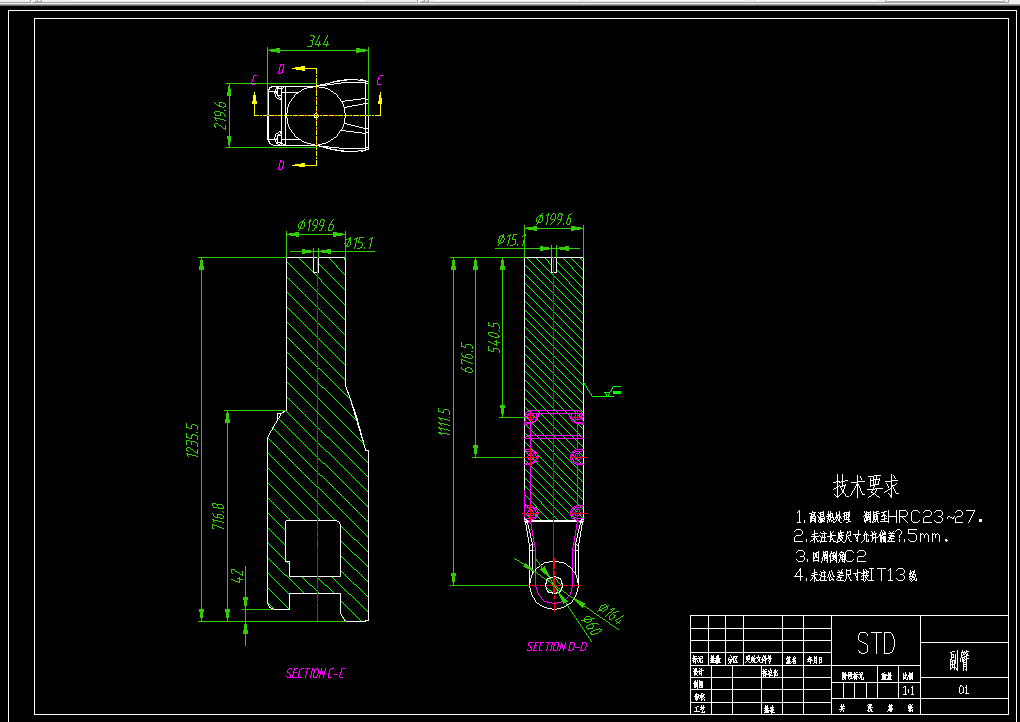1020x722 pixels.
Task: Click the 副臂 part name cell
Action: [960, 661]
